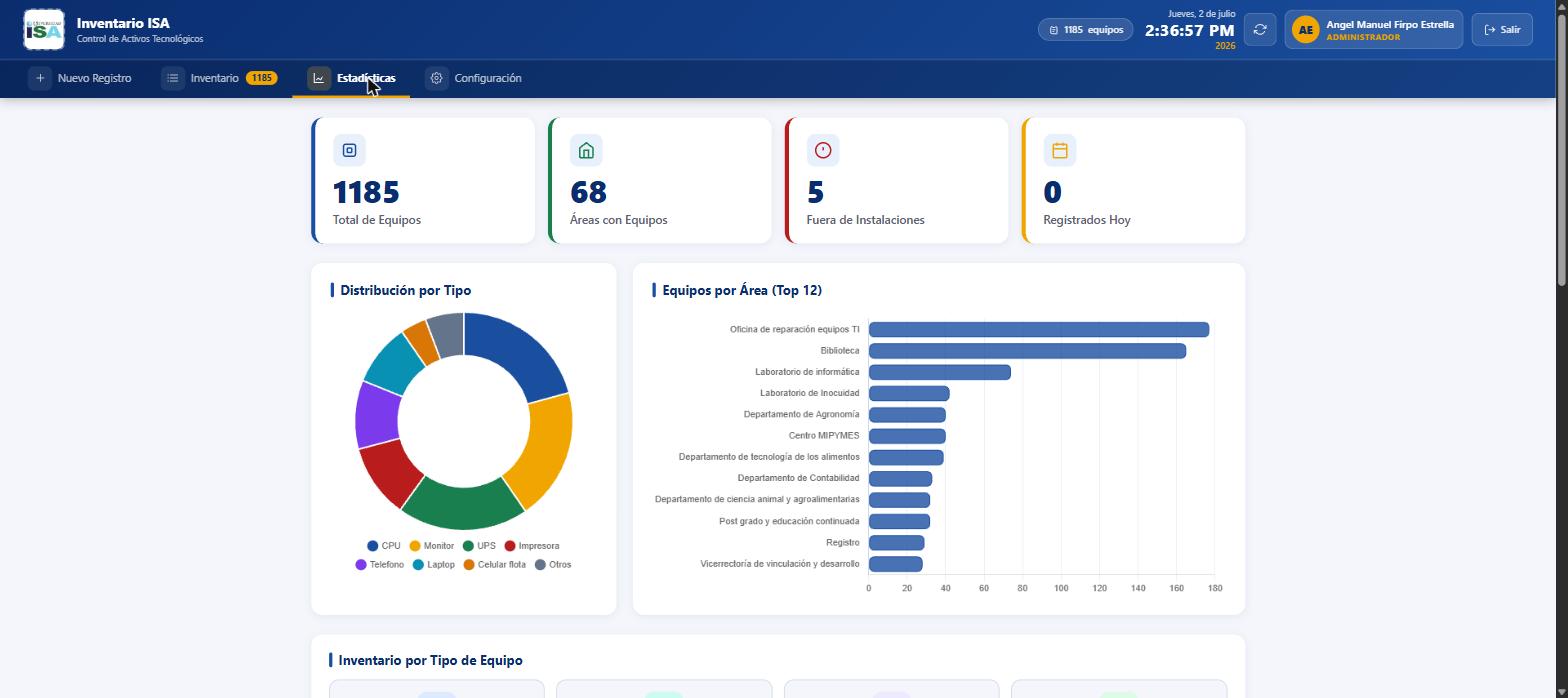The width and height of the screenshot is (1568, 698).
Task: Click the Departamento de Agronomía bar
Action: point(907,415)
